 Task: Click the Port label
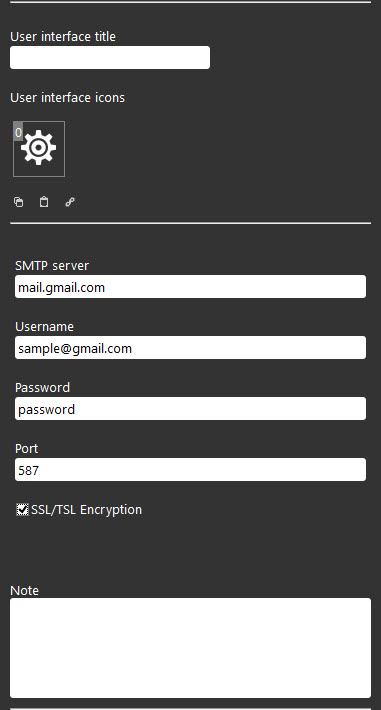(27, 449)
